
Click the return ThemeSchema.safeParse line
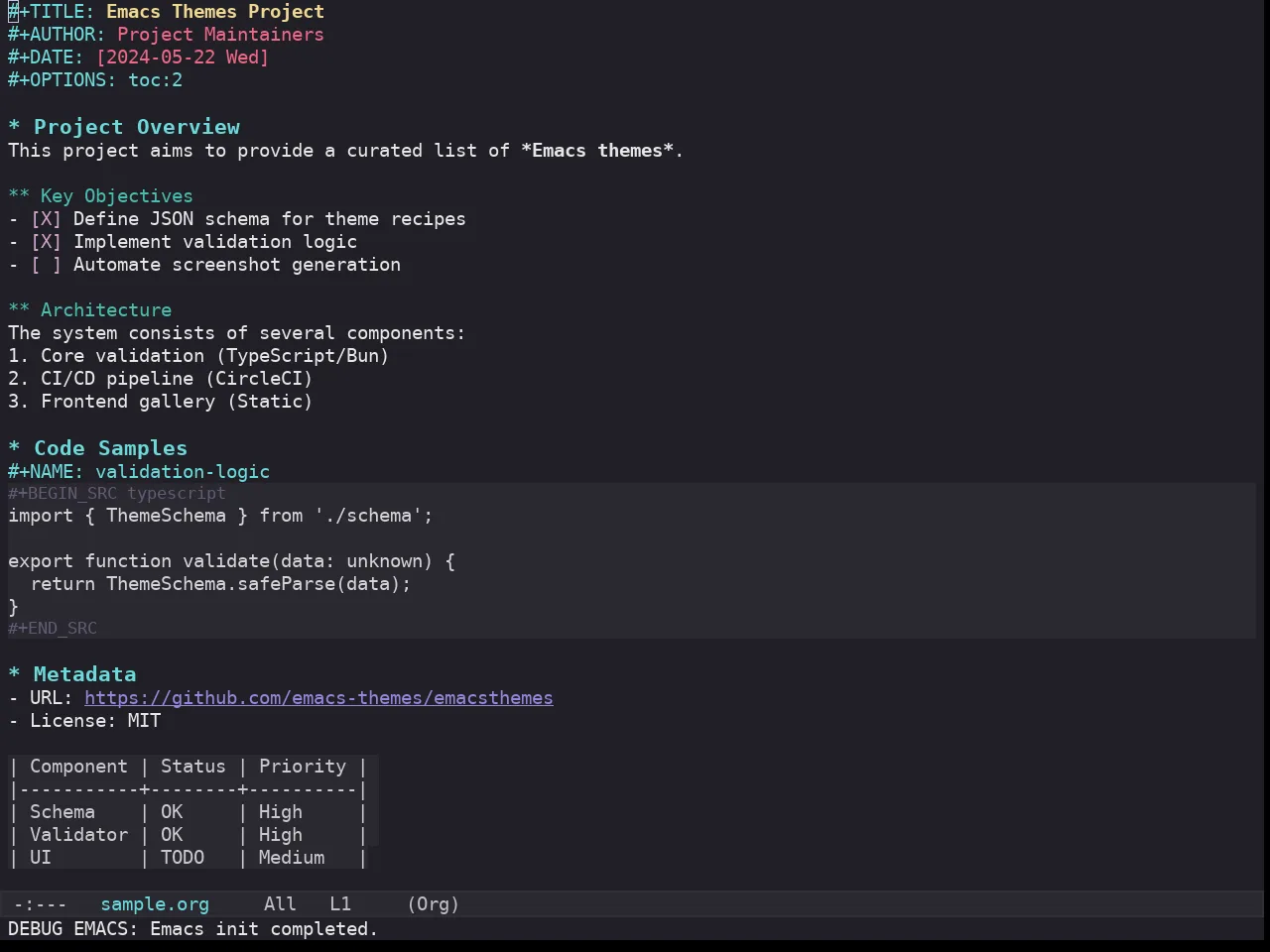click(x=220, y=584)
